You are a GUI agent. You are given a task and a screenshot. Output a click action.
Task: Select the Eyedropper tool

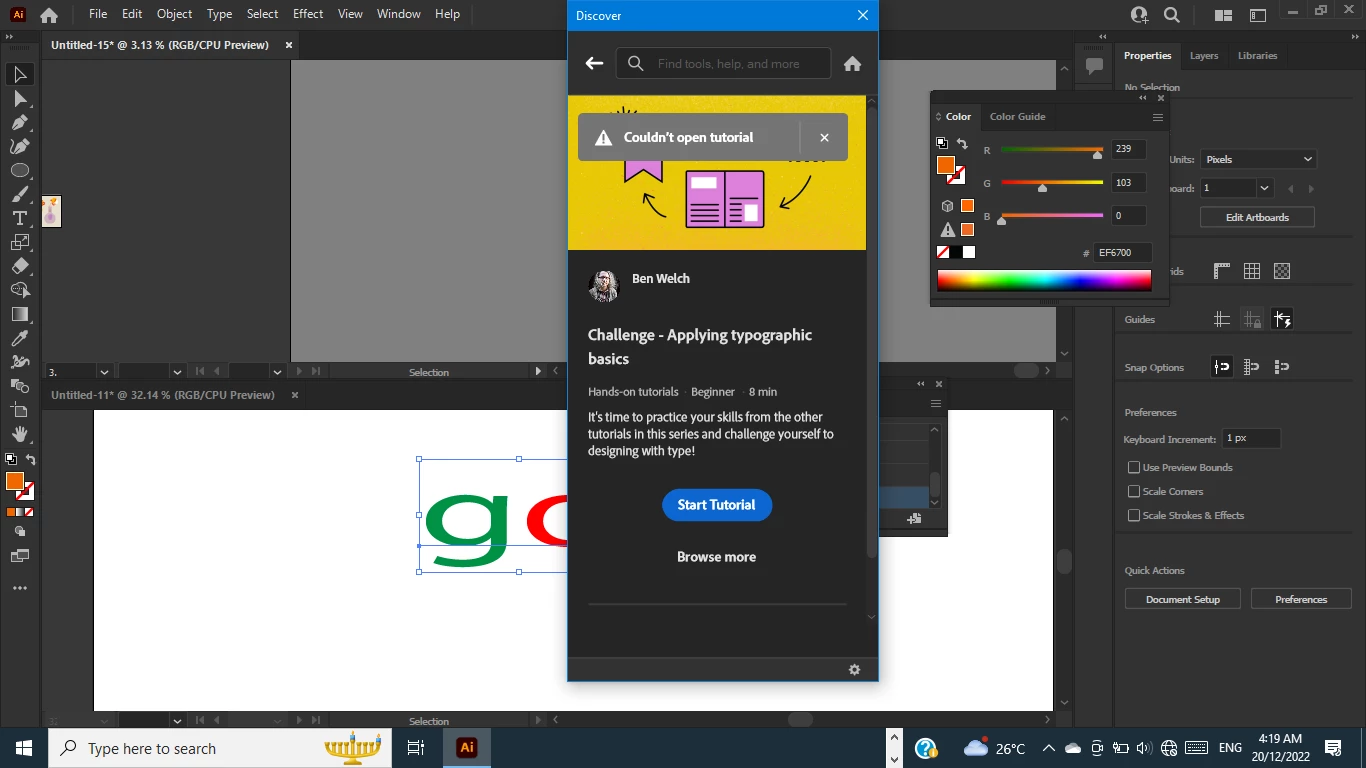coord(20,339)
